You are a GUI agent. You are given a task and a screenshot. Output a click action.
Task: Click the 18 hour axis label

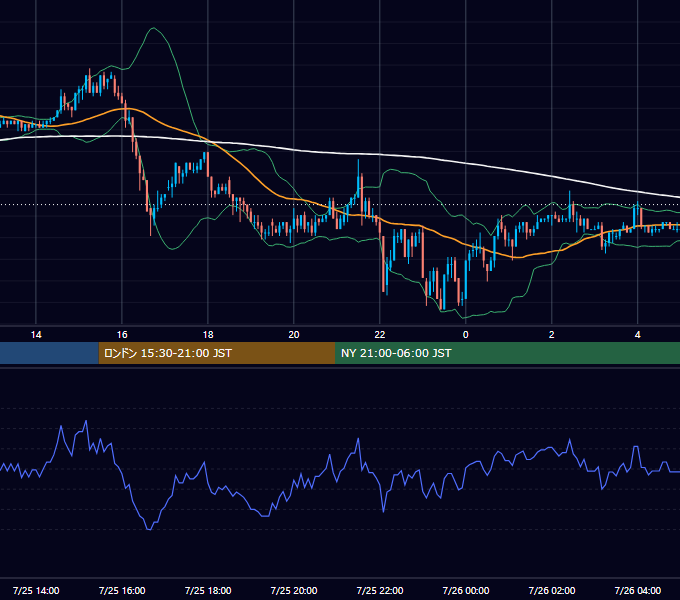pyautogui.click(x=208, y=335)
